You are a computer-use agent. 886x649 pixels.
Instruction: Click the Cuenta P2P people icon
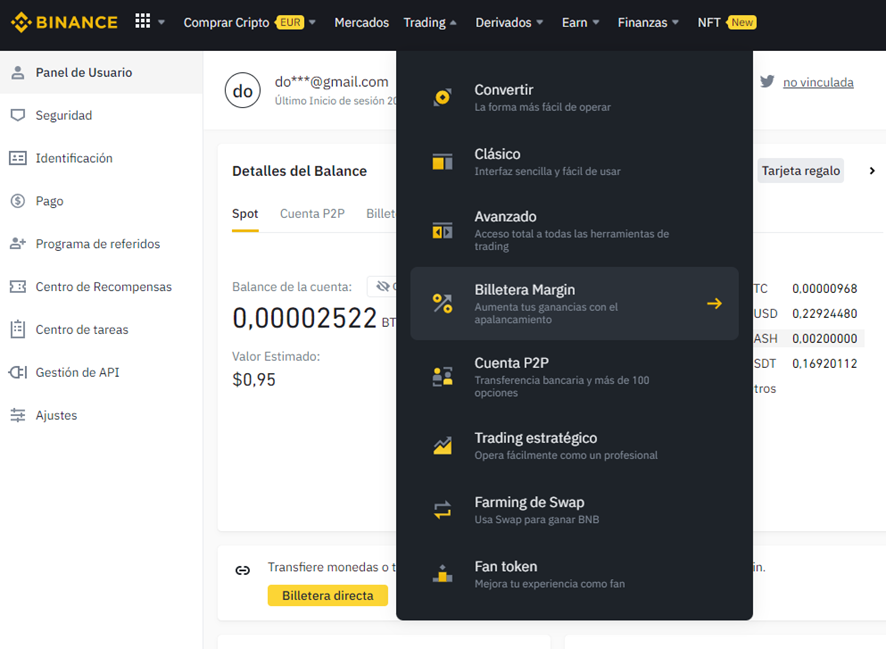(442, 377)
